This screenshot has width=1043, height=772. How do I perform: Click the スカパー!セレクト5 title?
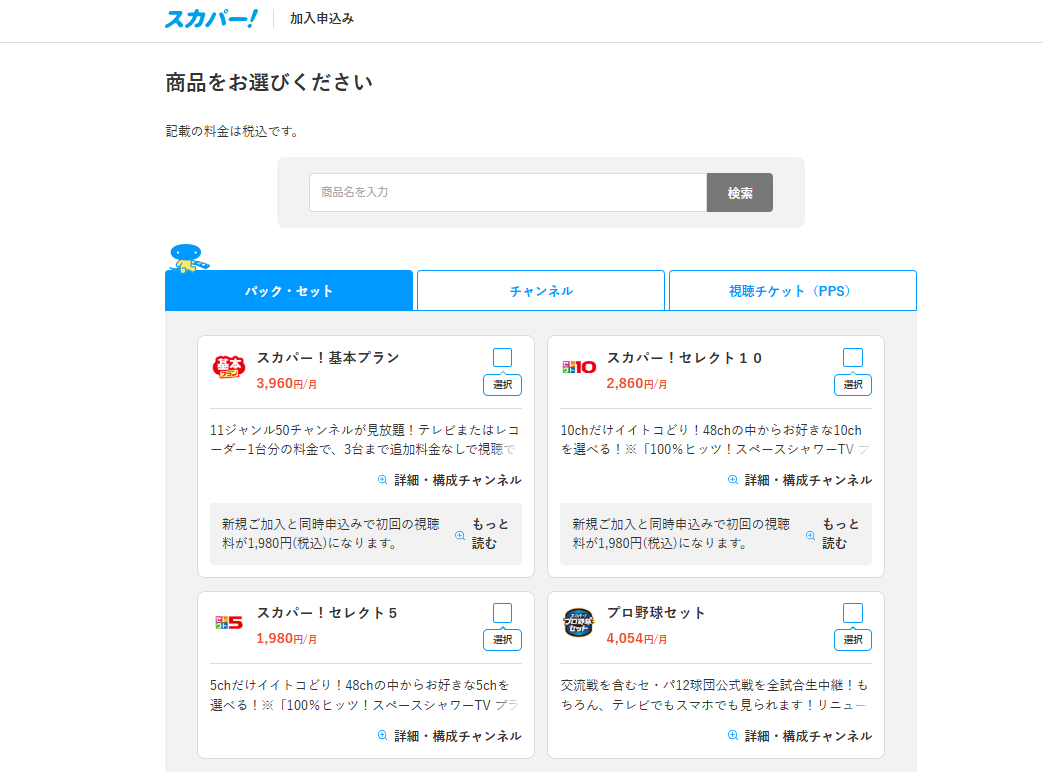(327, 613)
